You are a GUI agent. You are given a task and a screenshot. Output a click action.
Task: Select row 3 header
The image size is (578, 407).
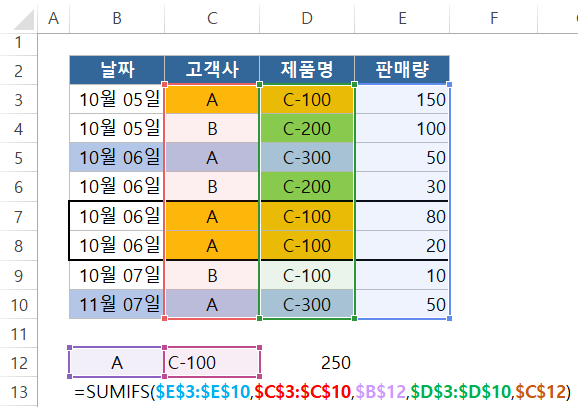click(18, 99)
